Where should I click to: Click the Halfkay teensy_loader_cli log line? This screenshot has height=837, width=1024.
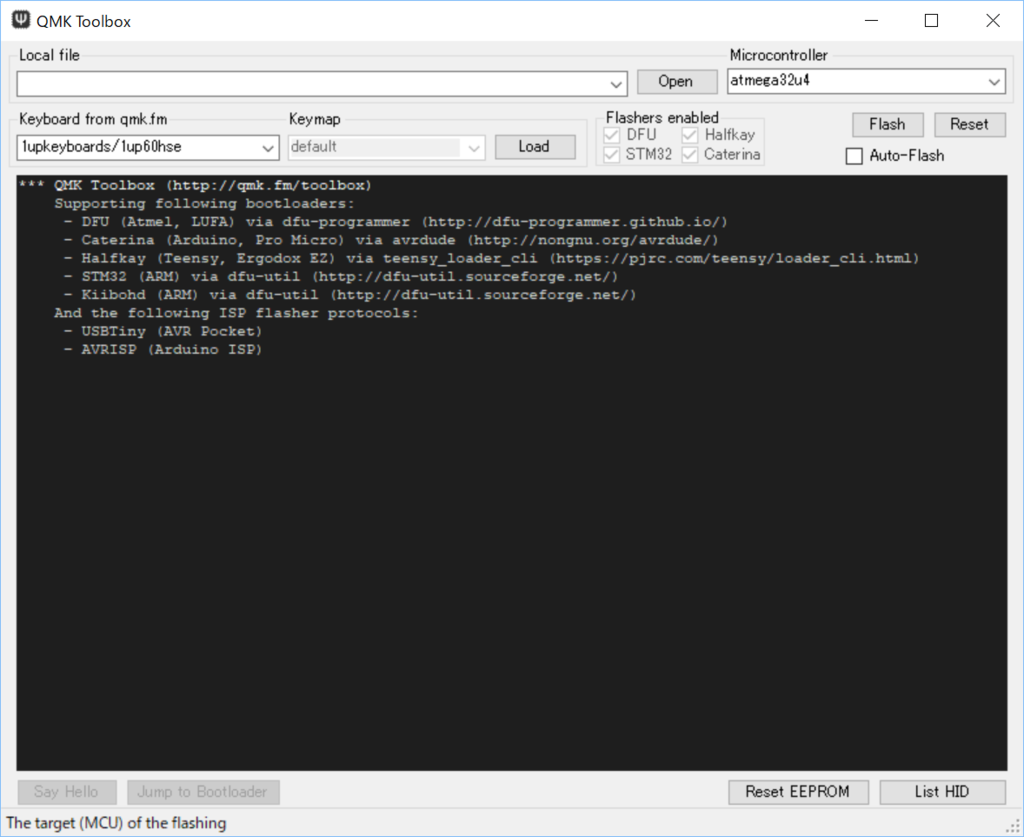491,259
